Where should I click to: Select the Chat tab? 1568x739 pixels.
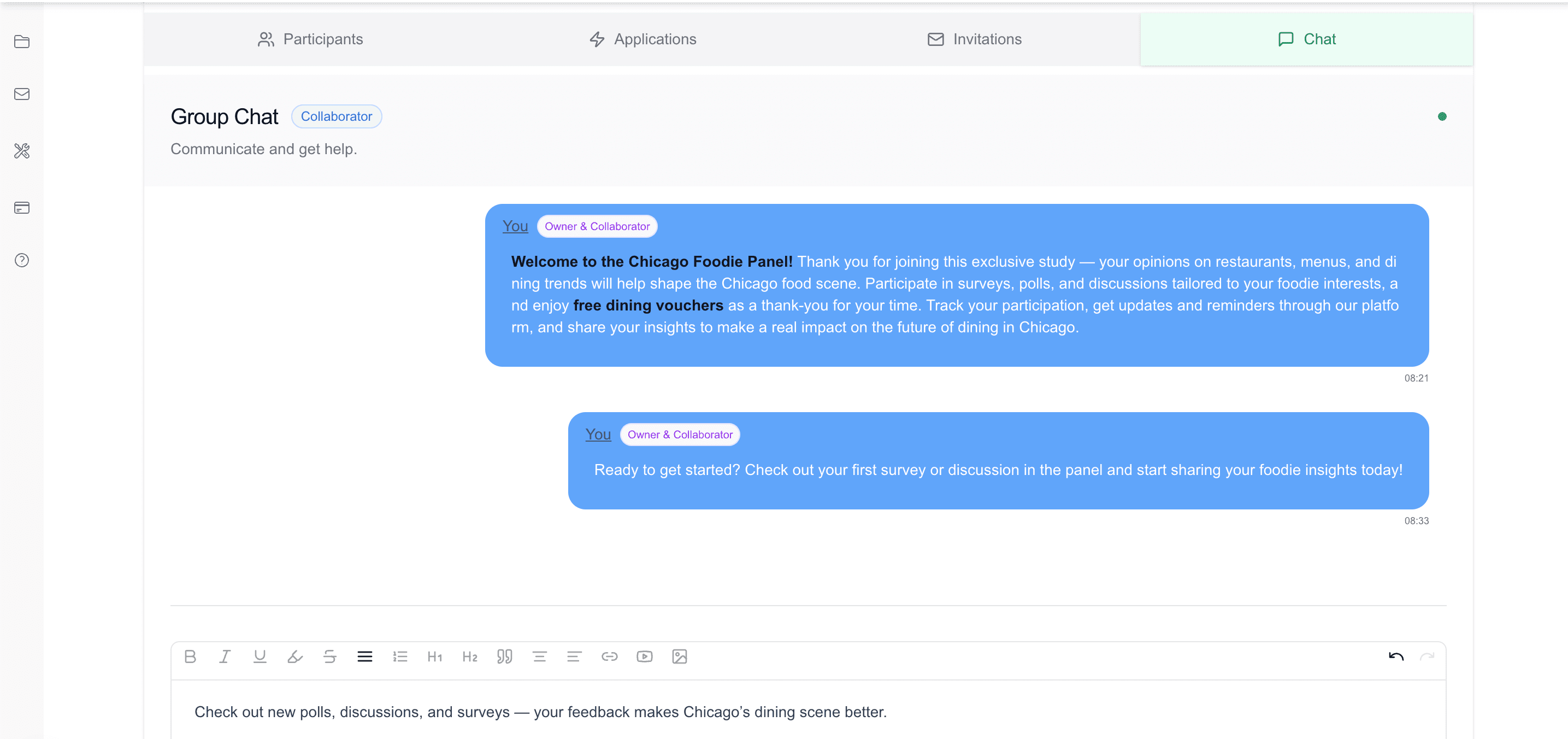(1306, 39)
